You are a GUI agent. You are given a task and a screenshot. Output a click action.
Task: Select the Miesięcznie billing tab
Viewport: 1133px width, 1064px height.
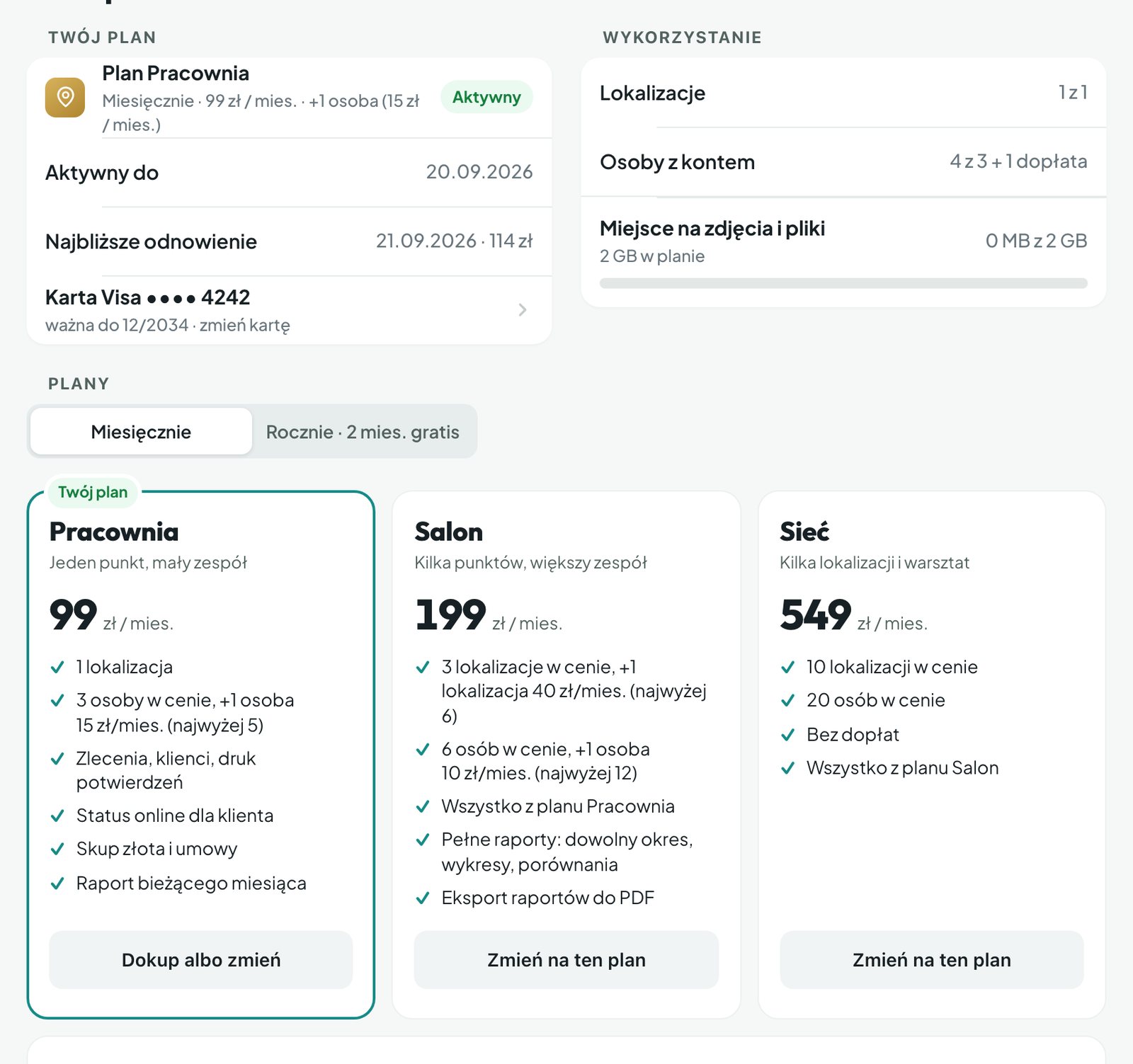141,432
